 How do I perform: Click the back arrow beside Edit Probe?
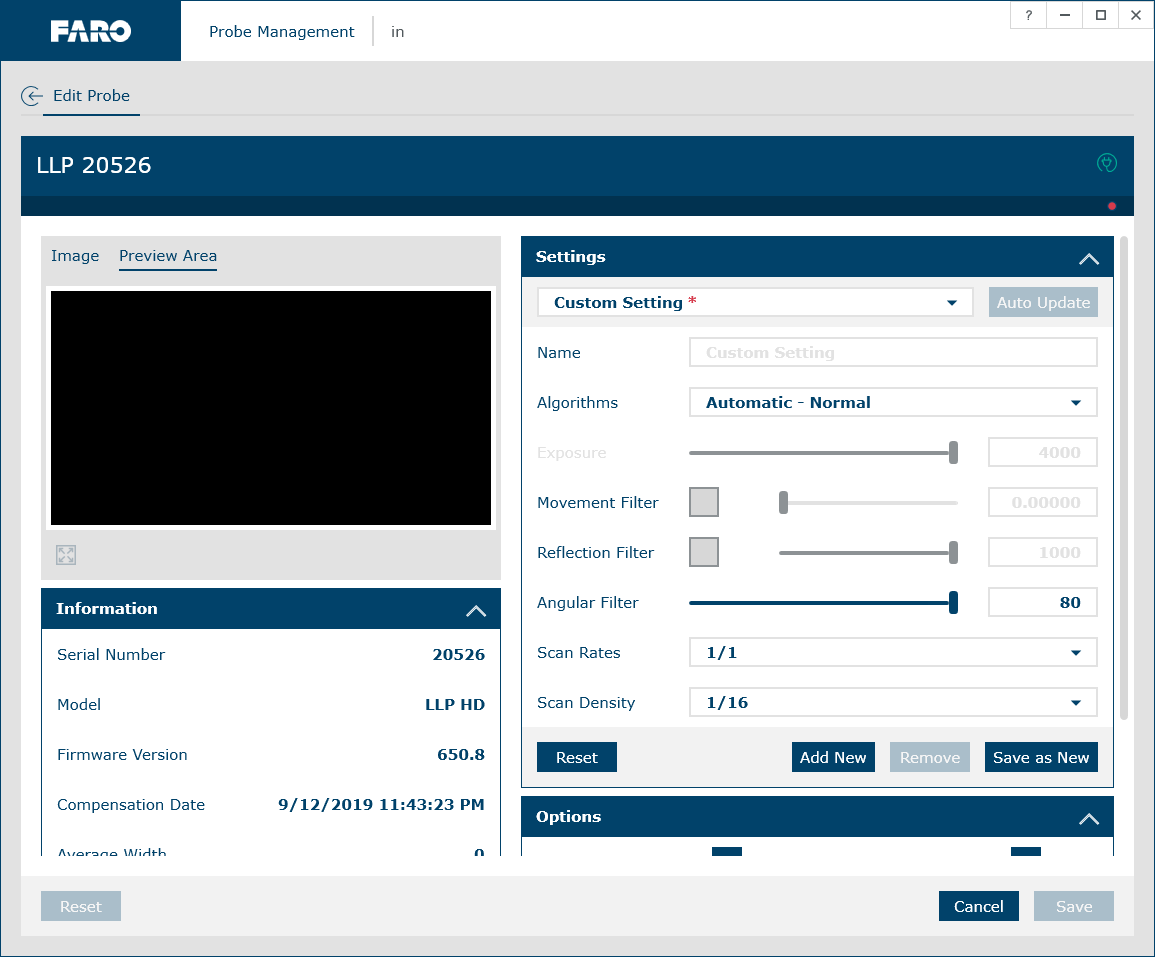pyautogui.click(x=32, y=96)
